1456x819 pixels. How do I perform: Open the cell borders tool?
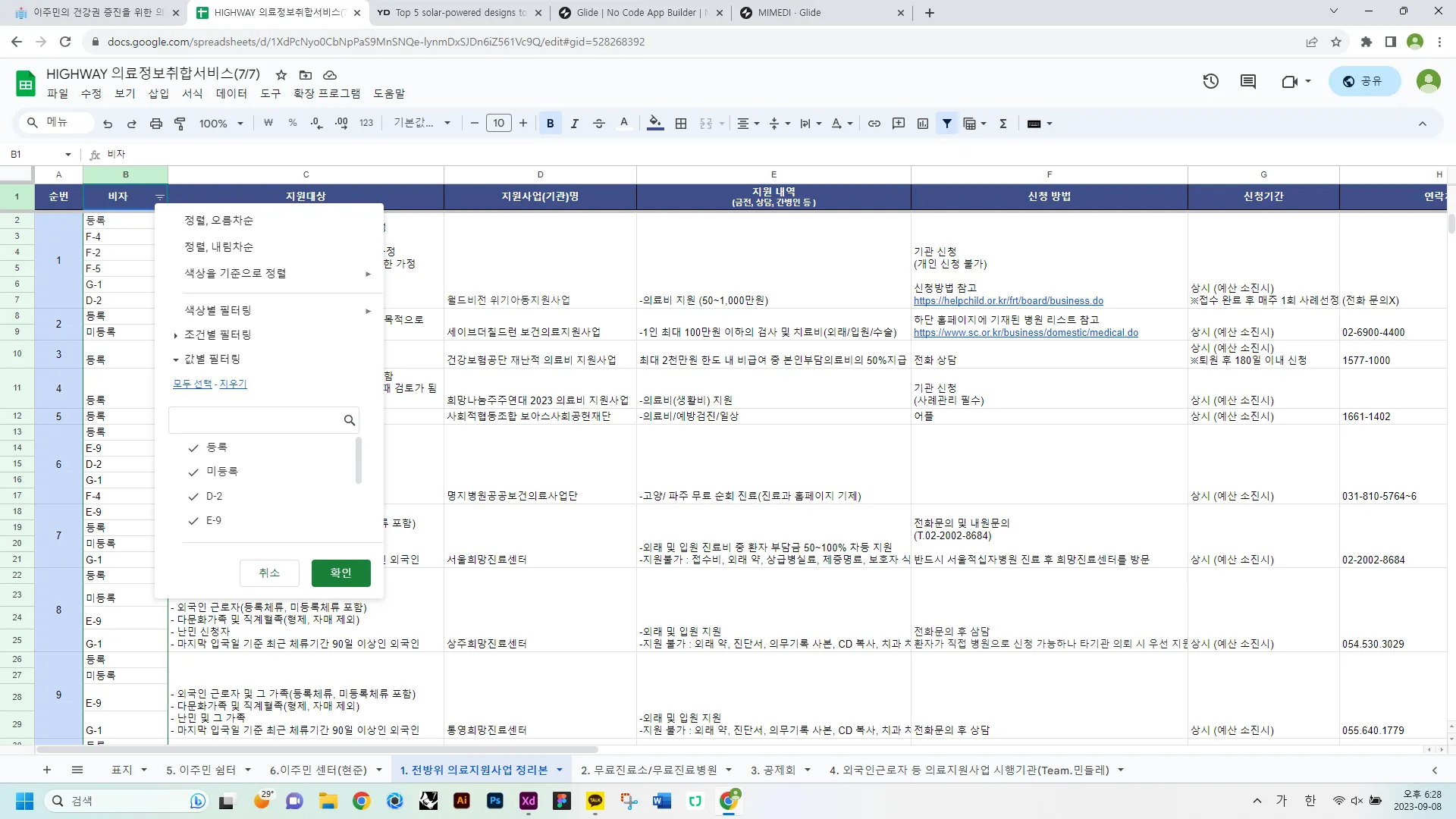coord(681,124)
